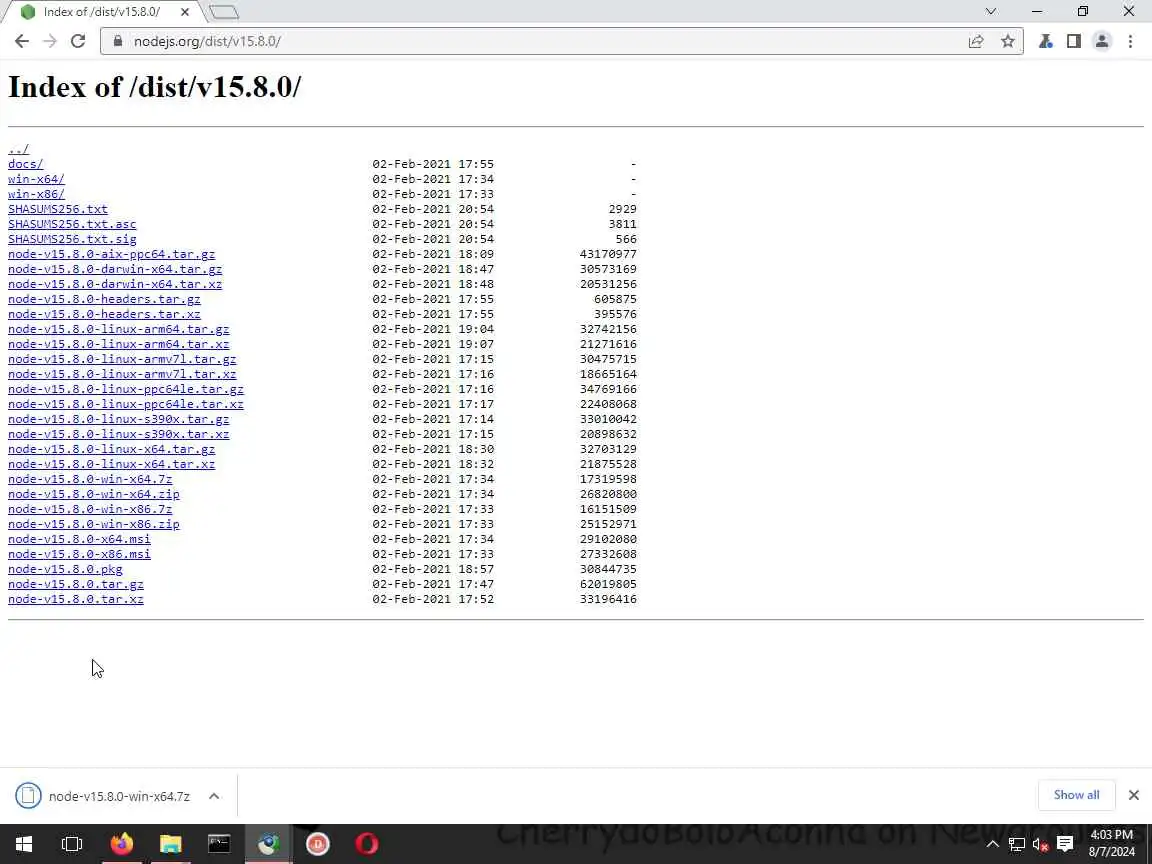Download node-v15.8.0-linux-arm64.tar.gz
1152x864 pixels.
coord(119,329)
